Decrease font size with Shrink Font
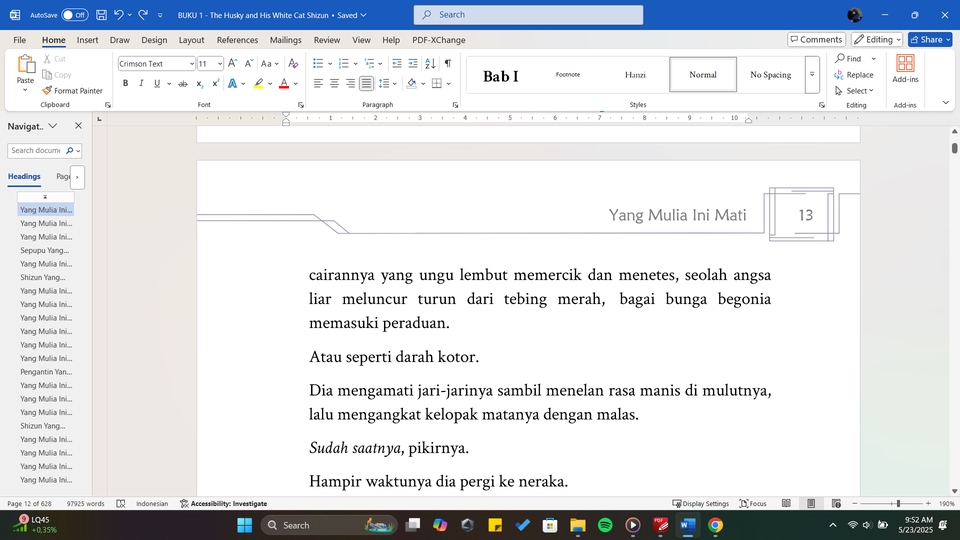960x540 pixels. click(x=249, y=63)
